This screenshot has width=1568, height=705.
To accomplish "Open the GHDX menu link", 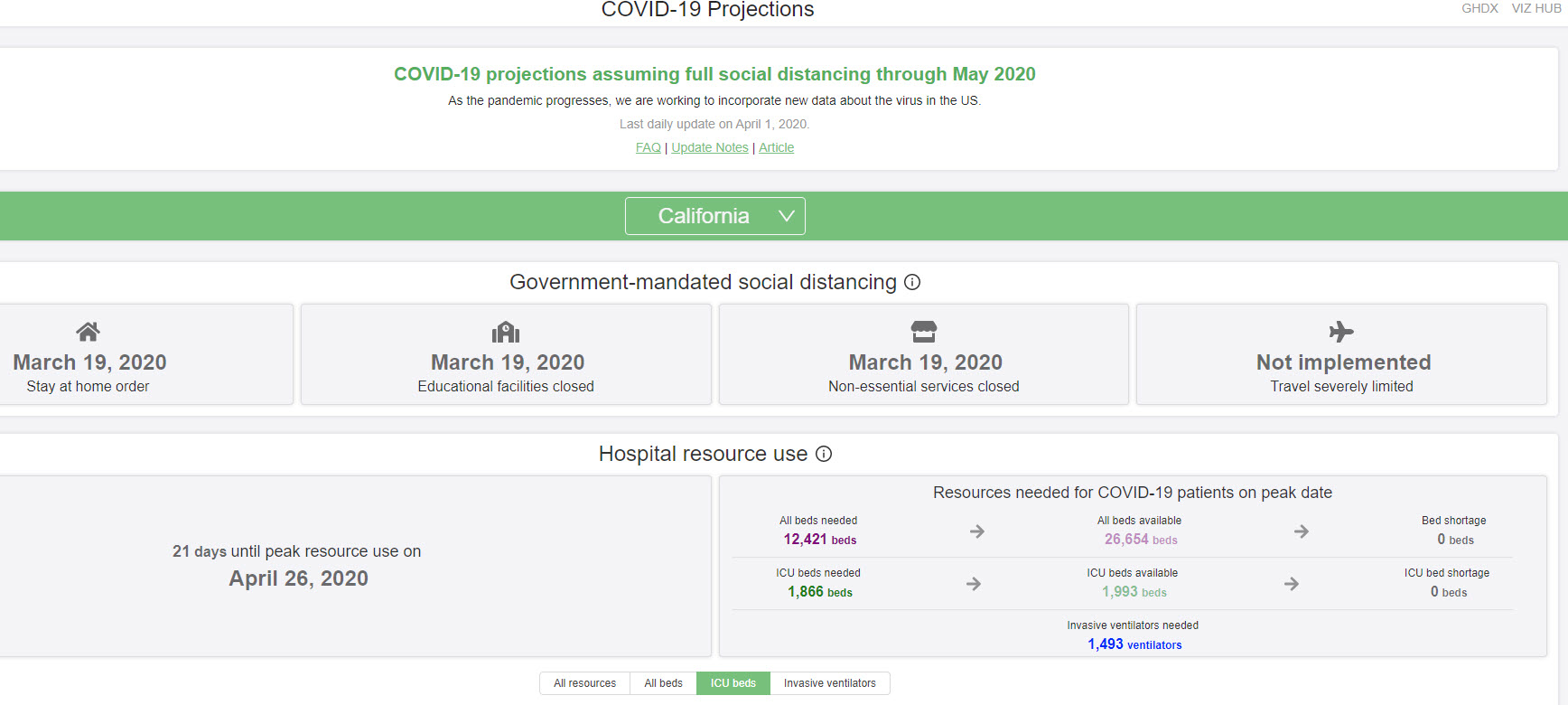I will [1479, 8].
